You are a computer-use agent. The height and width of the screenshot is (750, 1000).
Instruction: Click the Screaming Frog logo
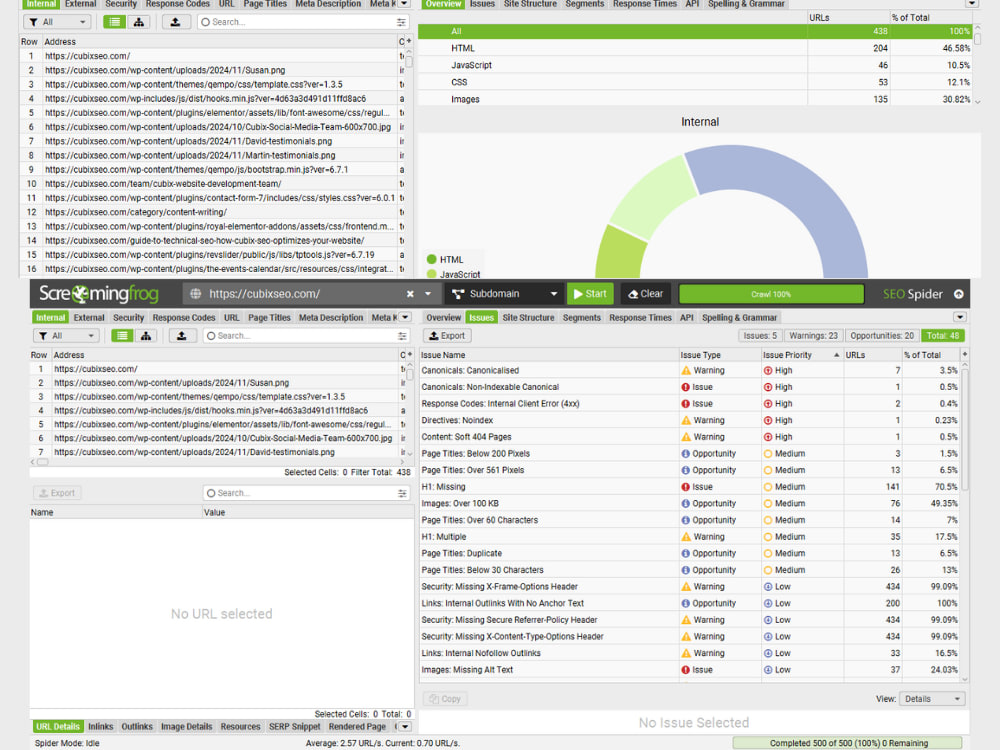99,293
